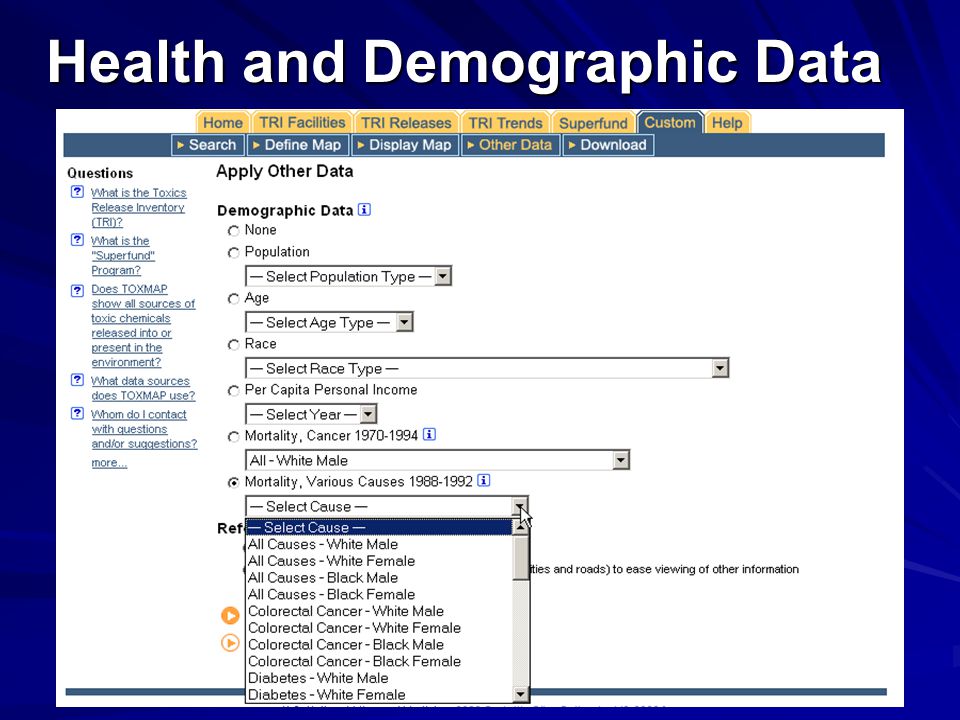
Task: Open the Select Age Type dropdown
Action: point(329,323)
